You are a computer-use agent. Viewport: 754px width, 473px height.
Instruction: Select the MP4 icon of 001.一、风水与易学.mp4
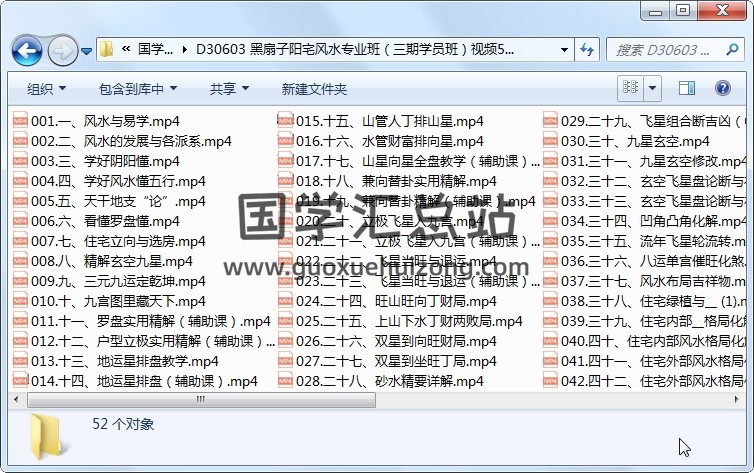tap(20, 121)
